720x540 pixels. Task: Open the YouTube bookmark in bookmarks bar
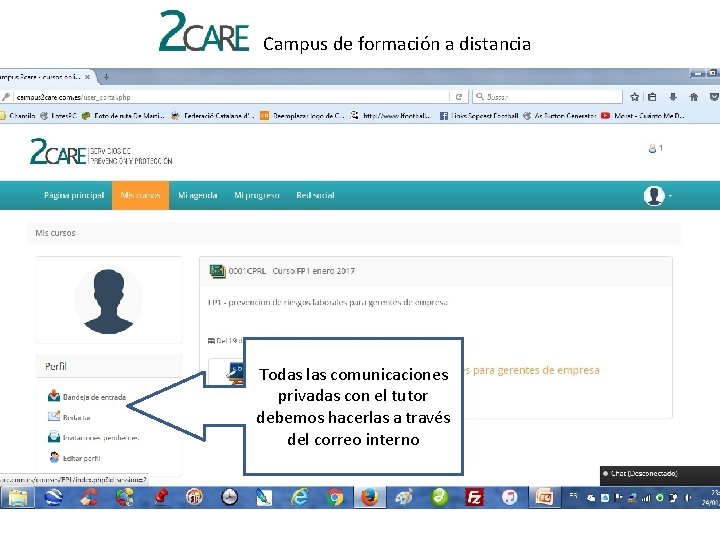click(643, 116)
